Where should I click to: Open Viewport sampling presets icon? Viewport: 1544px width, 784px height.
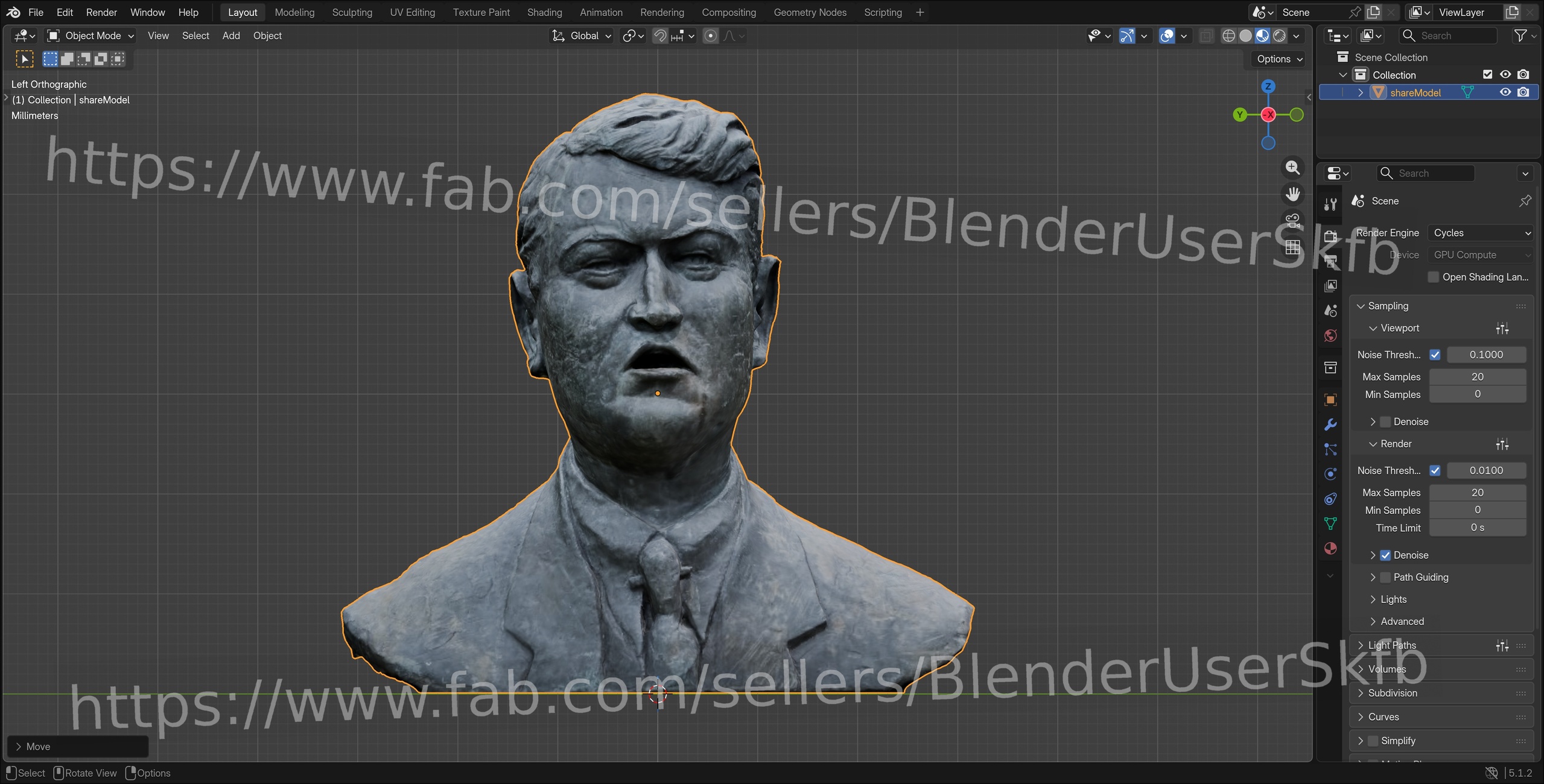click(1502, 328)
